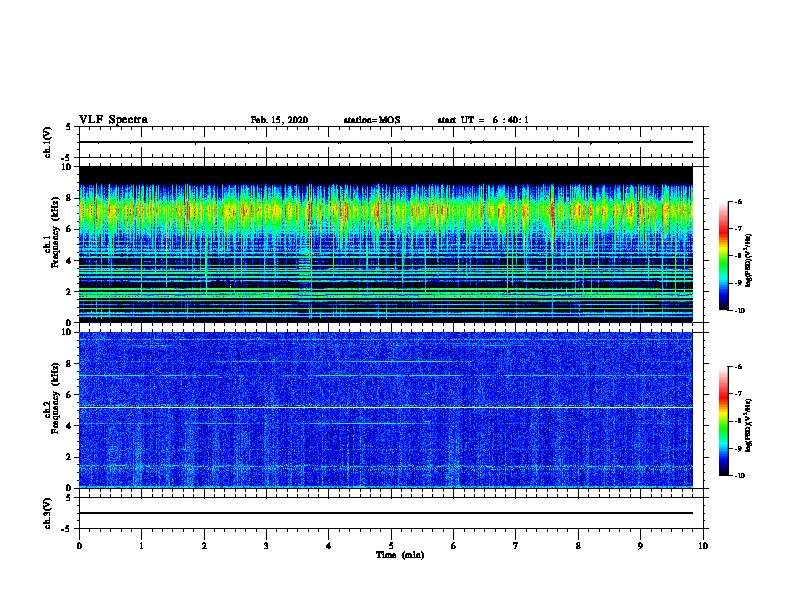Click inside the ch.2 spectrogram panel
The width and height of the screenshot is (792, 612).
tap(386, 410)
